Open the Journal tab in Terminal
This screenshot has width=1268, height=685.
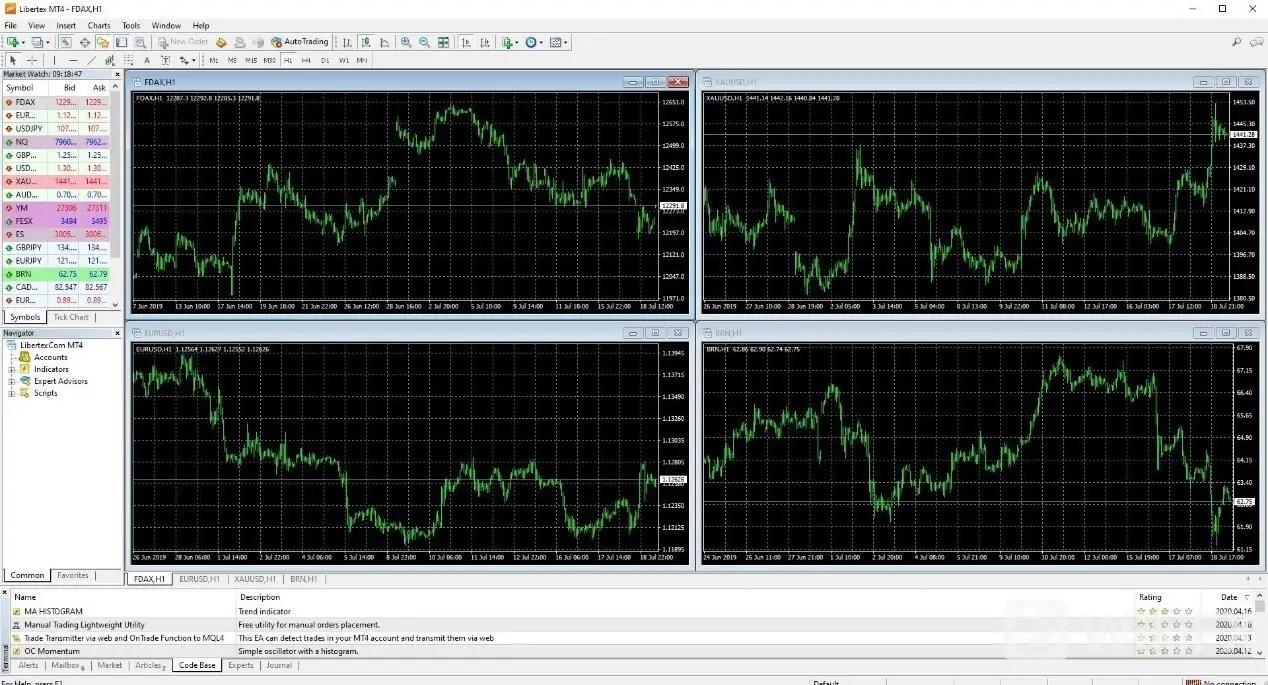tap(279, 665)
